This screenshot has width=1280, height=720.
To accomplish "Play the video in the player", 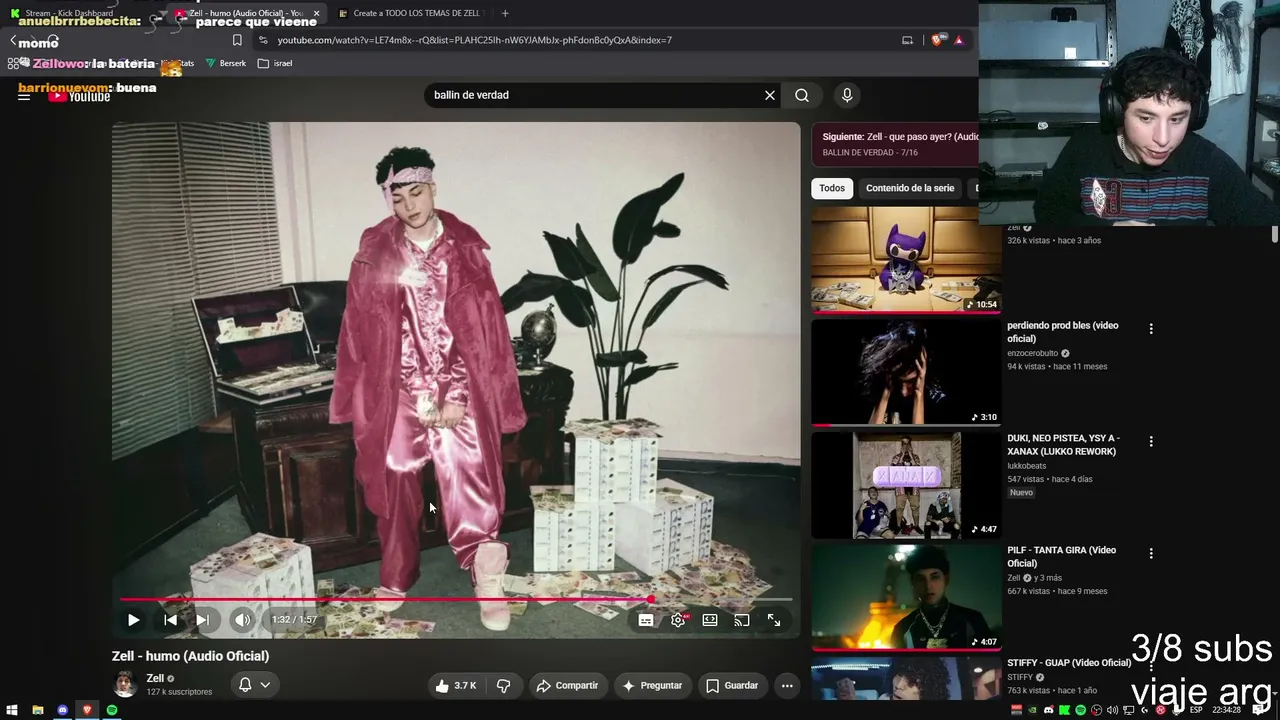I will point(133,620).
